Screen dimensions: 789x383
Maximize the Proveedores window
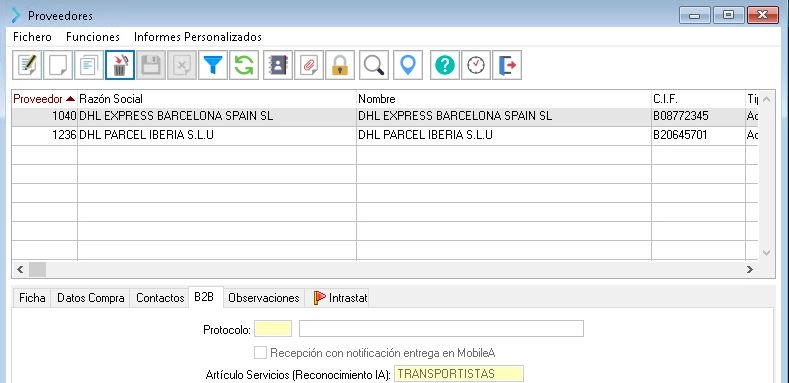(x=728, y=15)
